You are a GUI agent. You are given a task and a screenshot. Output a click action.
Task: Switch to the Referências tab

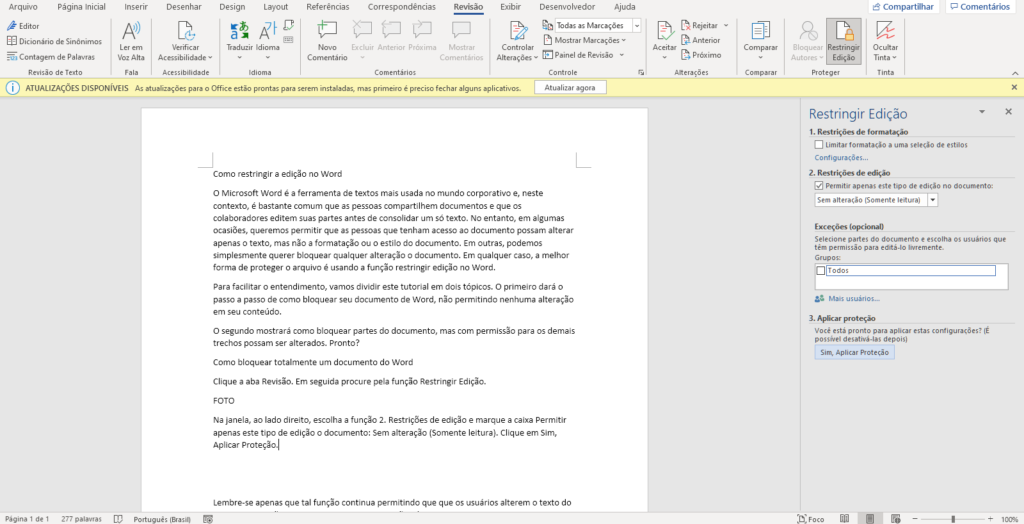[327, 7]
